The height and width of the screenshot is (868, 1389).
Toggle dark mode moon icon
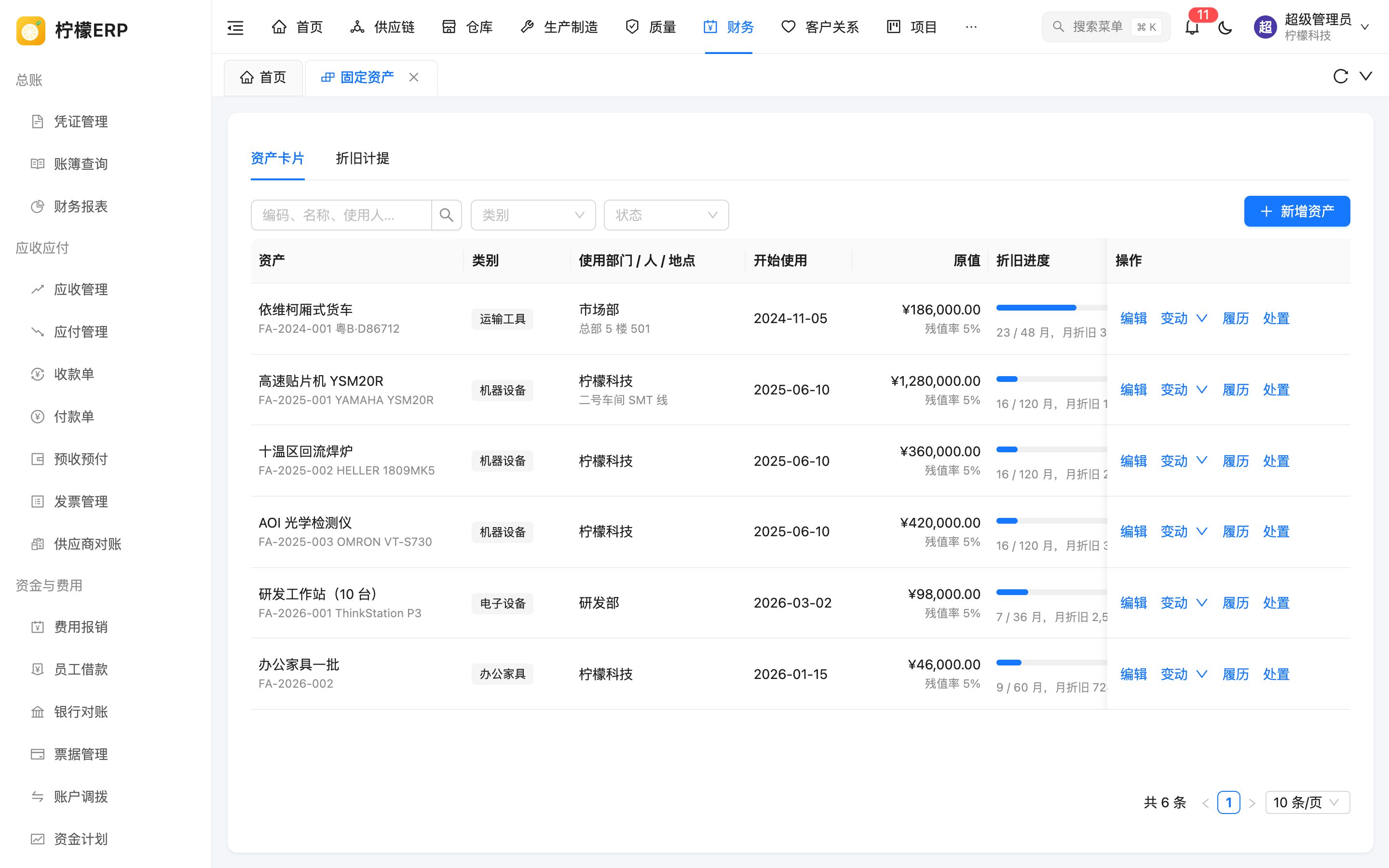click(1225, 27)
